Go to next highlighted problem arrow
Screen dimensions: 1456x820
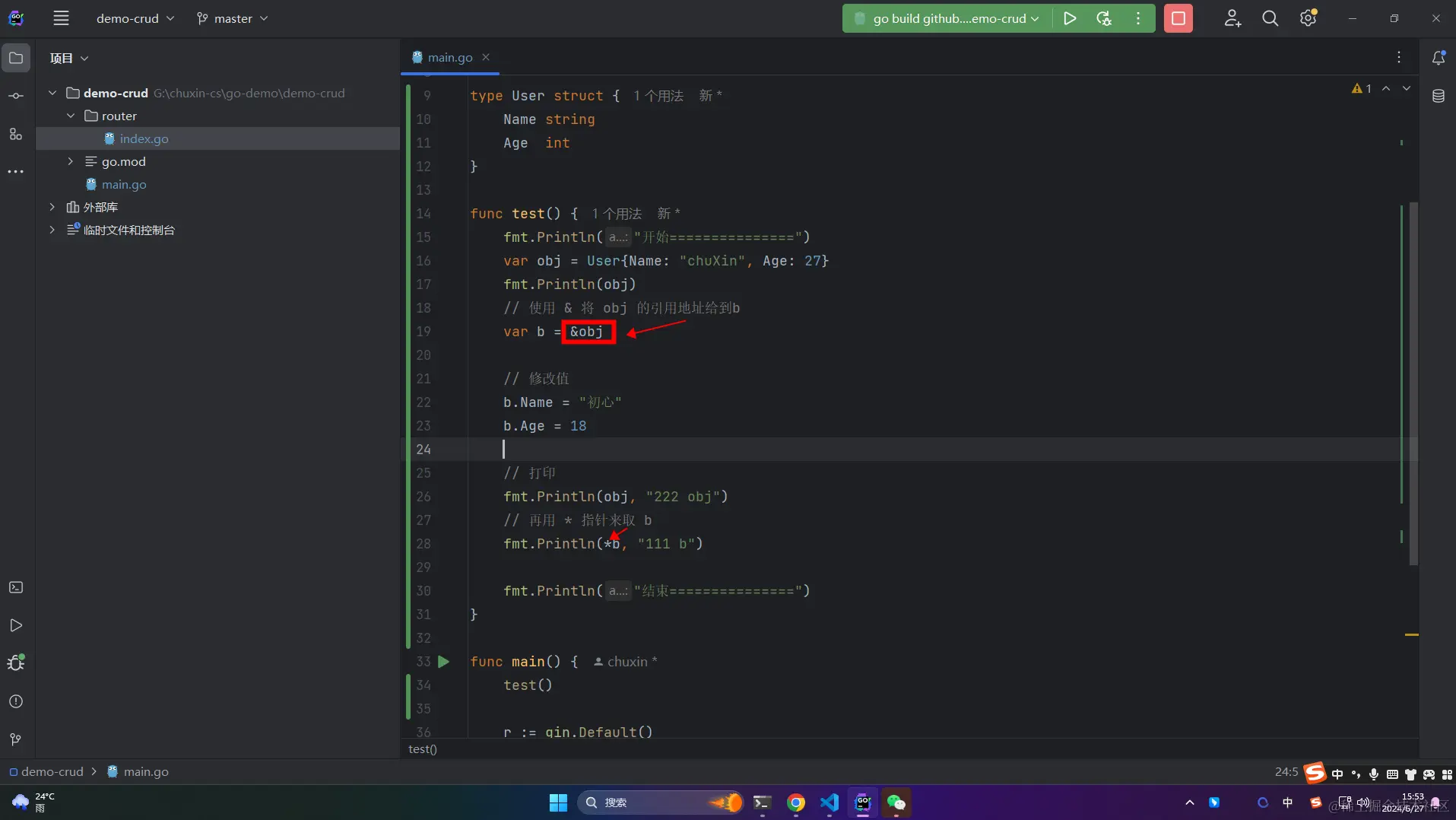[1407, 88]
